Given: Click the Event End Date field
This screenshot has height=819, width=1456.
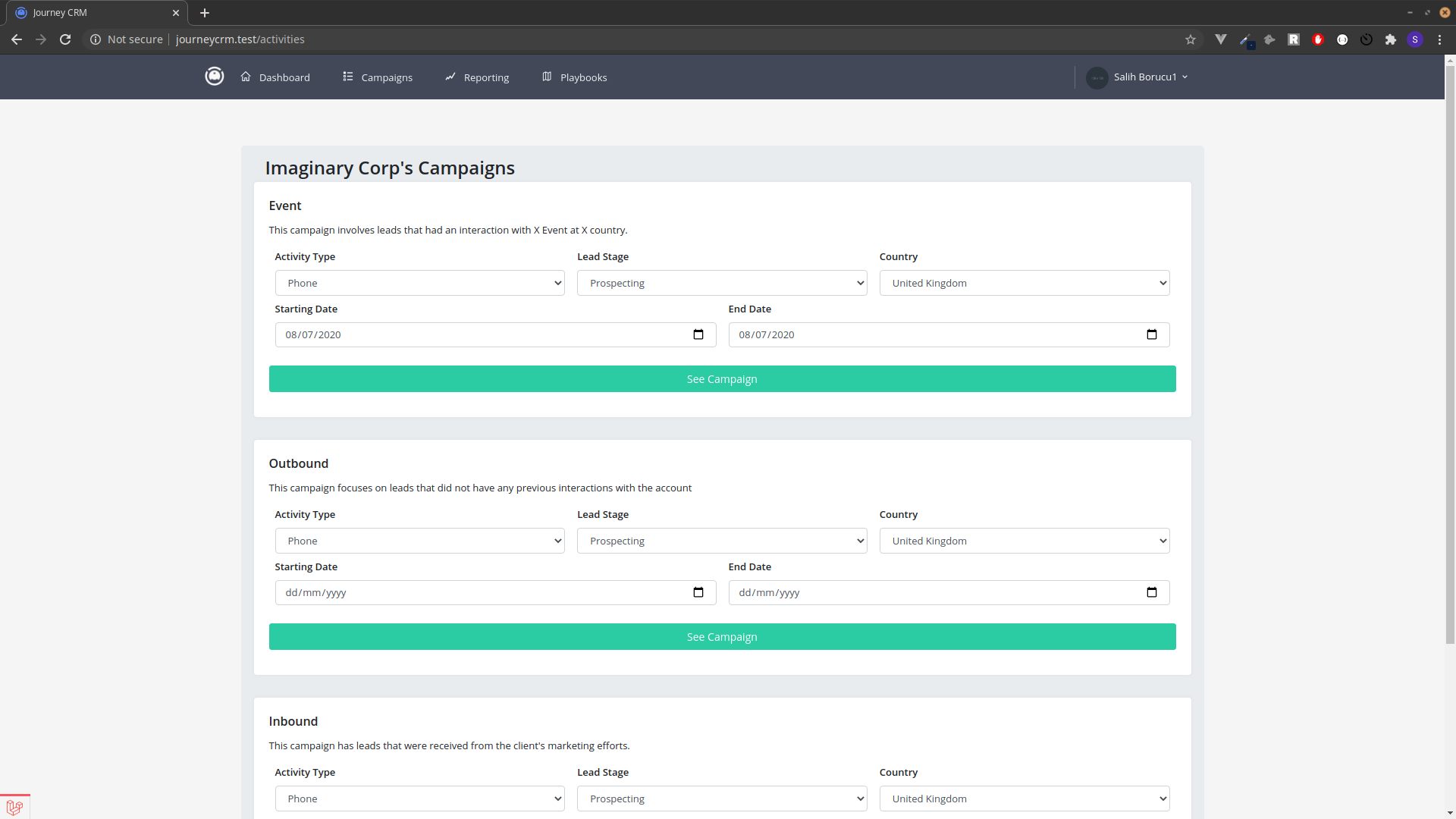Looking at the screenshot, I should tap(949, 334).
